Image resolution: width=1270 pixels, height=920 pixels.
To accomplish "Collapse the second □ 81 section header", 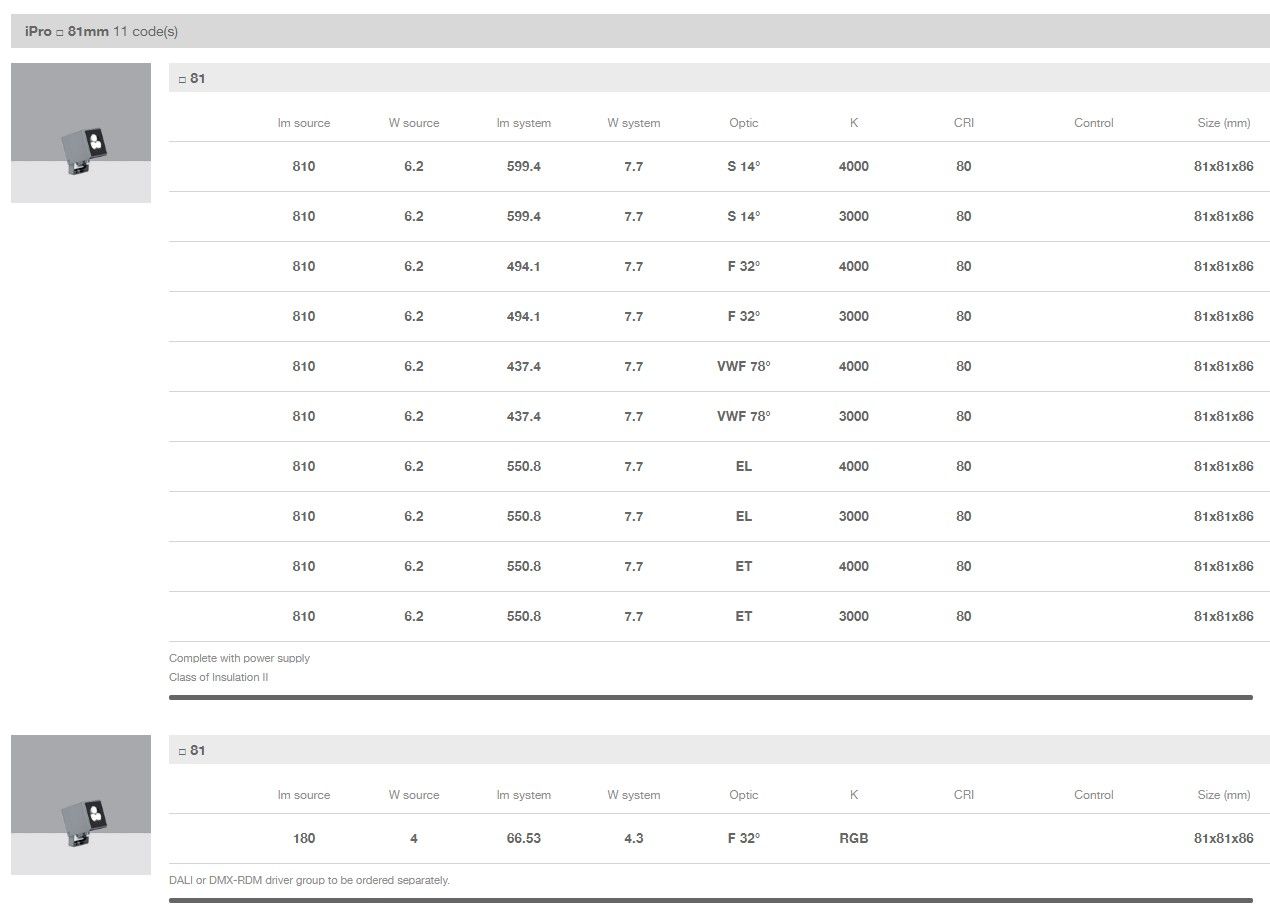I will coord(718,750).
